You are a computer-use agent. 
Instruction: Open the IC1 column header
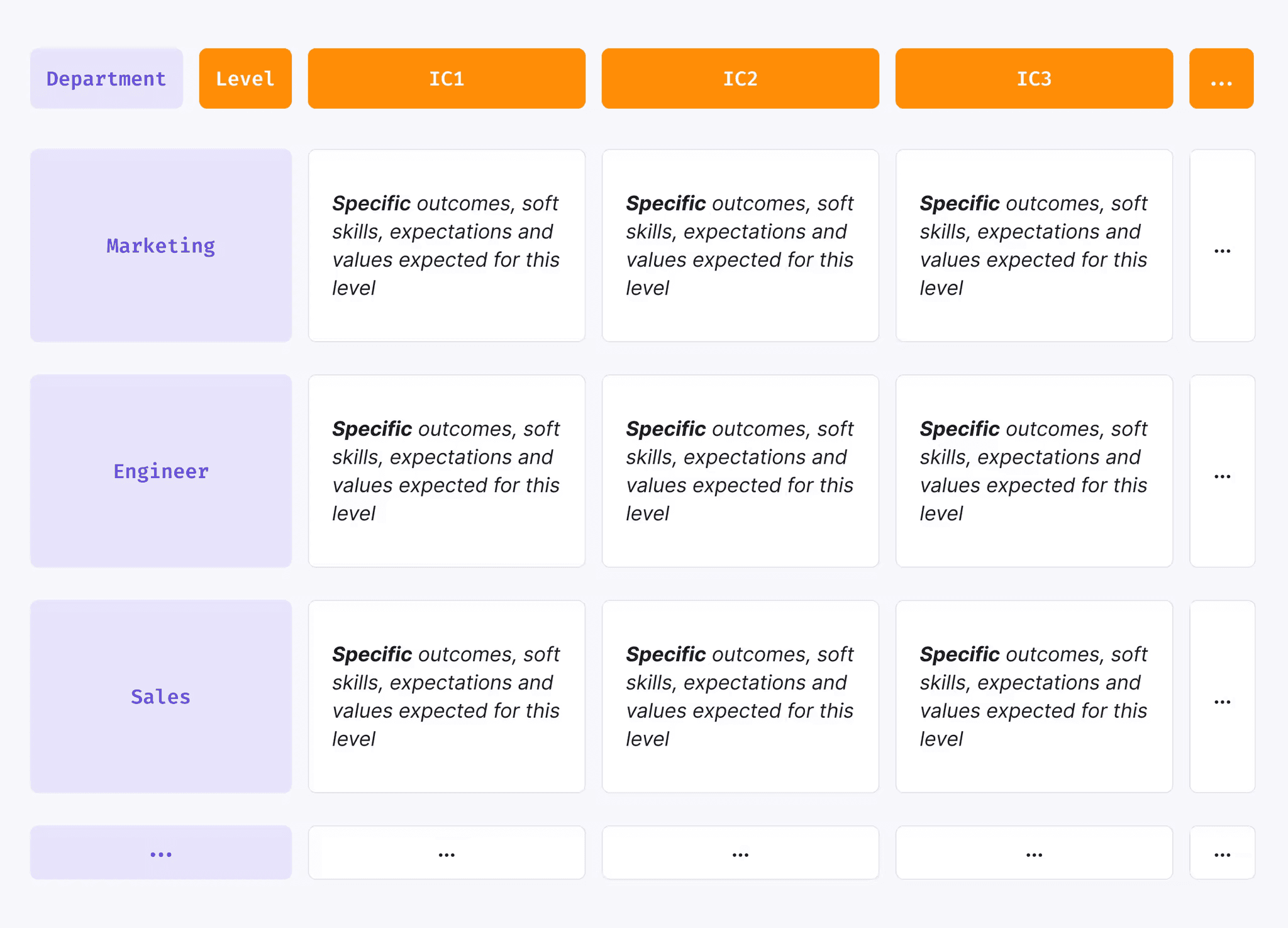(x=447, y=79)
